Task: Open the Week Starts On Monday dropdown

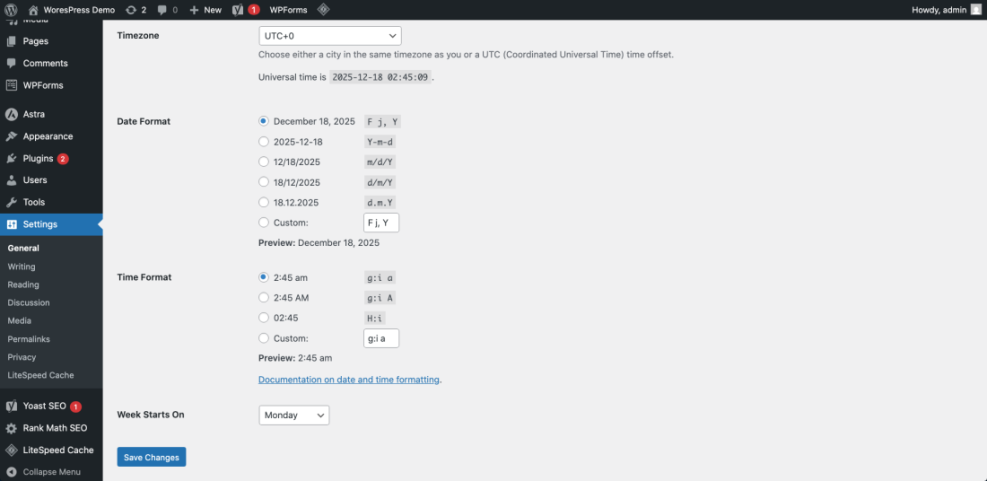Action: 294,415
